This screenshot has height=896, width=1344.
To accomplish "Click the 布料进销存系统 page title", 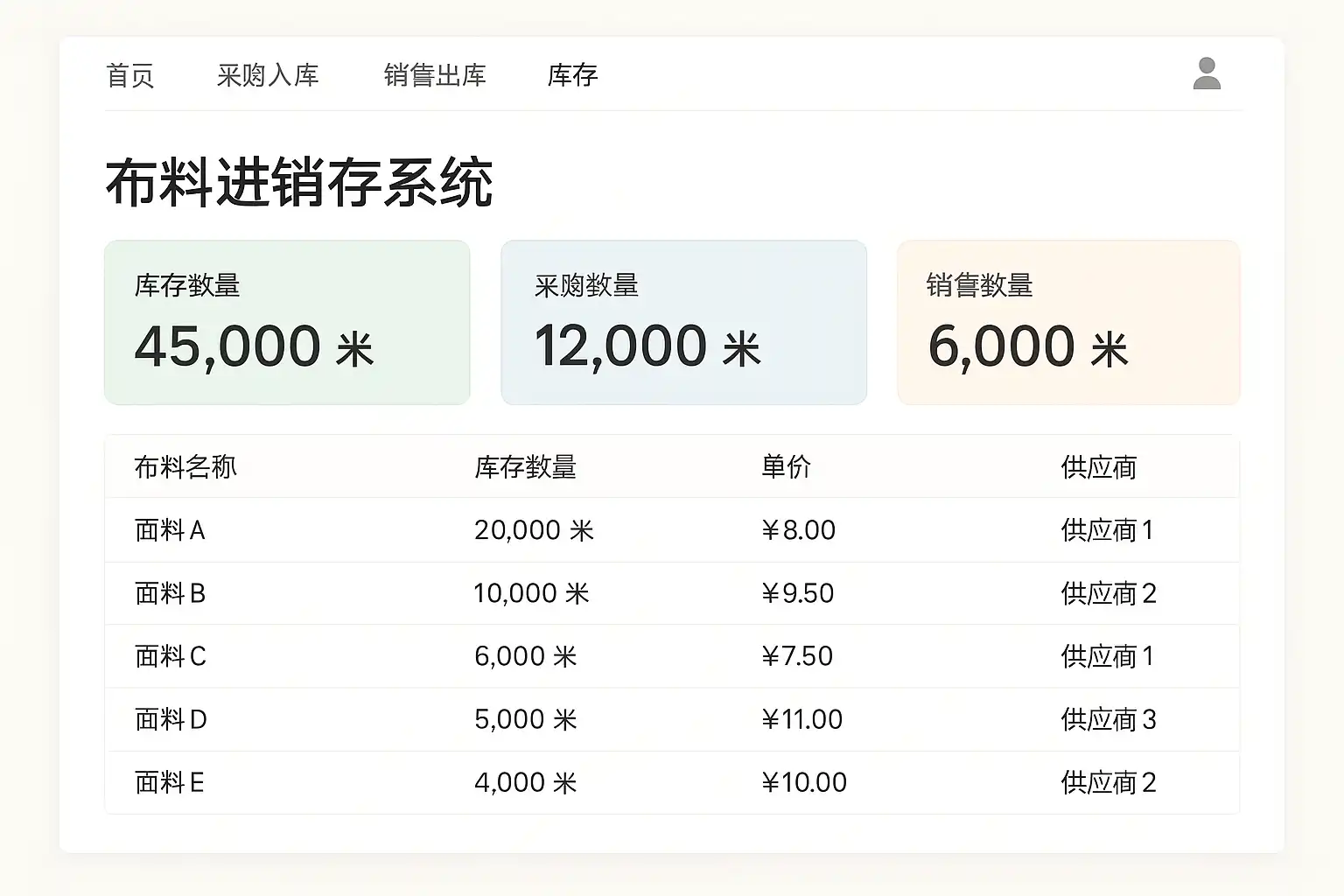I will [299, 184].
